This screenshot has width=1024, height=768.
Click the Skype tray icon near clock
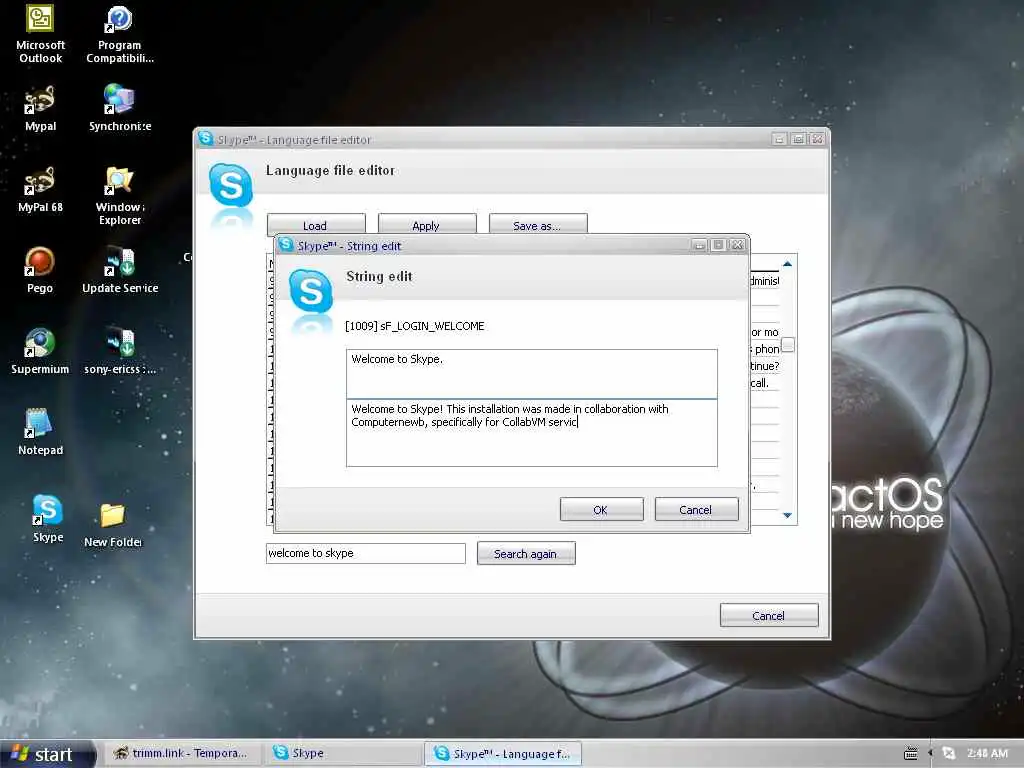click(x=949, y=754)
